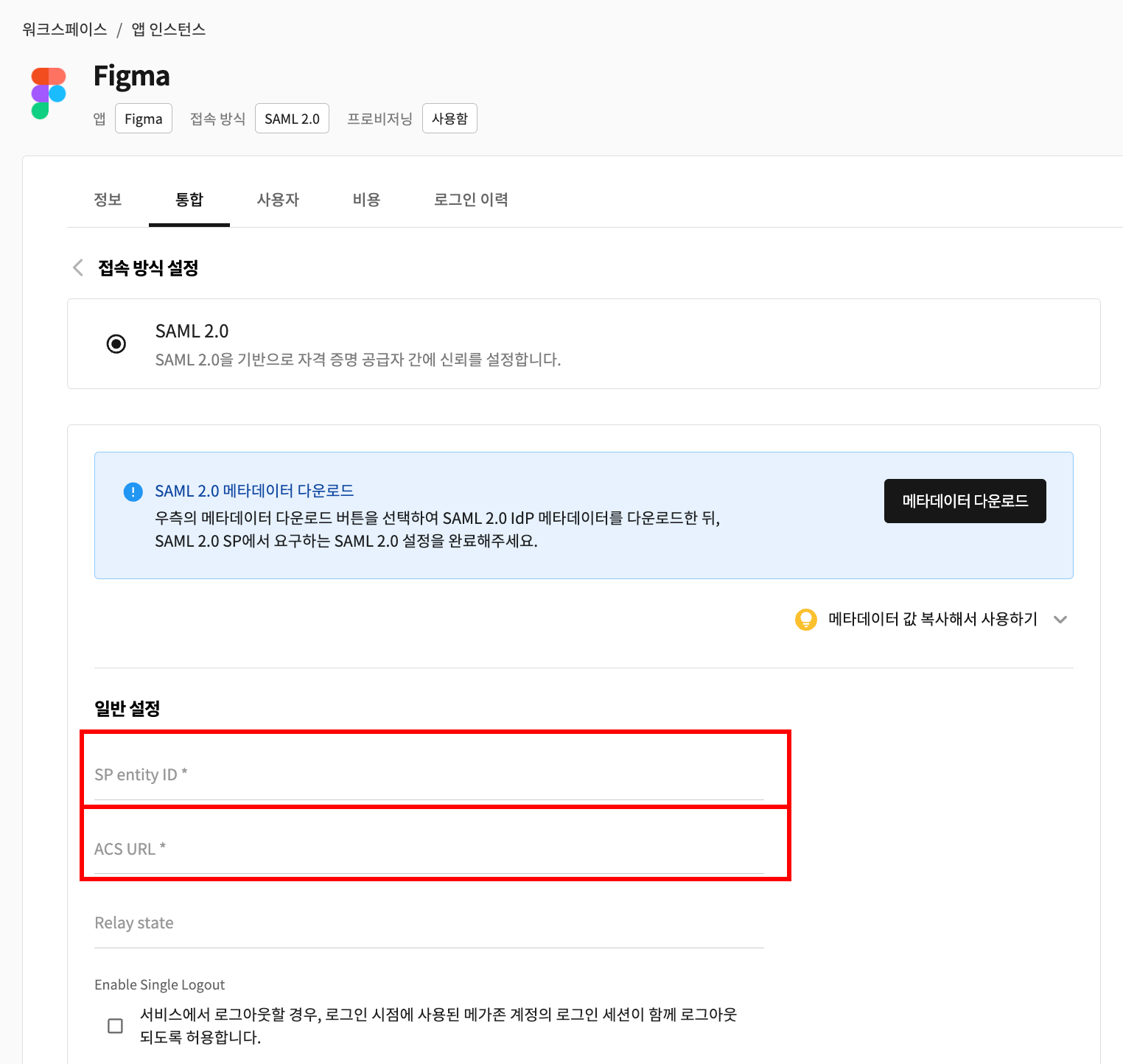
Task: Expand the 메타데이터 값 복사해서 사용하기 chevron
Action: coord(1060,620)
